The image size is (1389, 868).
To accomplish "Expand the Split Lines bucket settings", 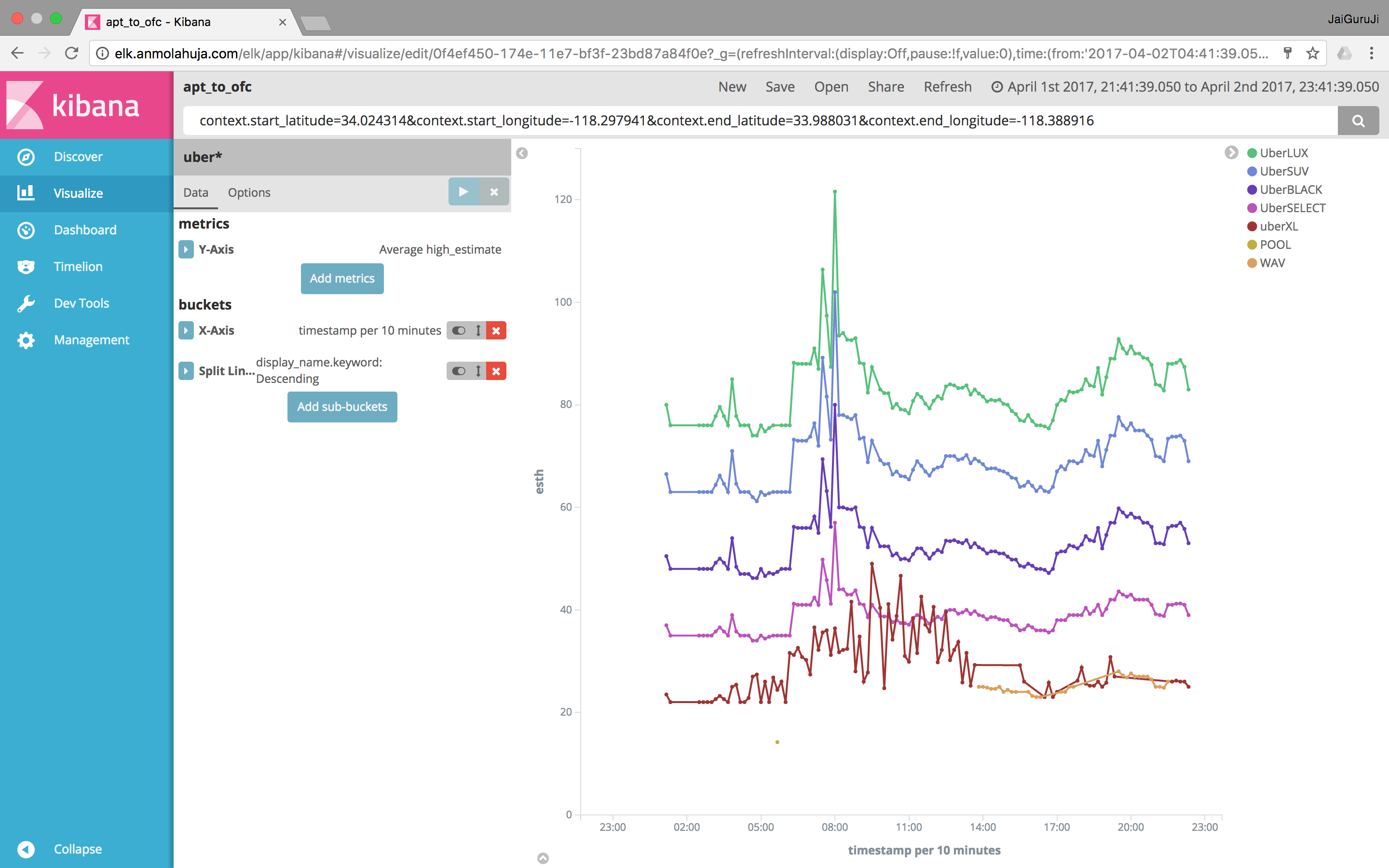I will pos(186,371).
